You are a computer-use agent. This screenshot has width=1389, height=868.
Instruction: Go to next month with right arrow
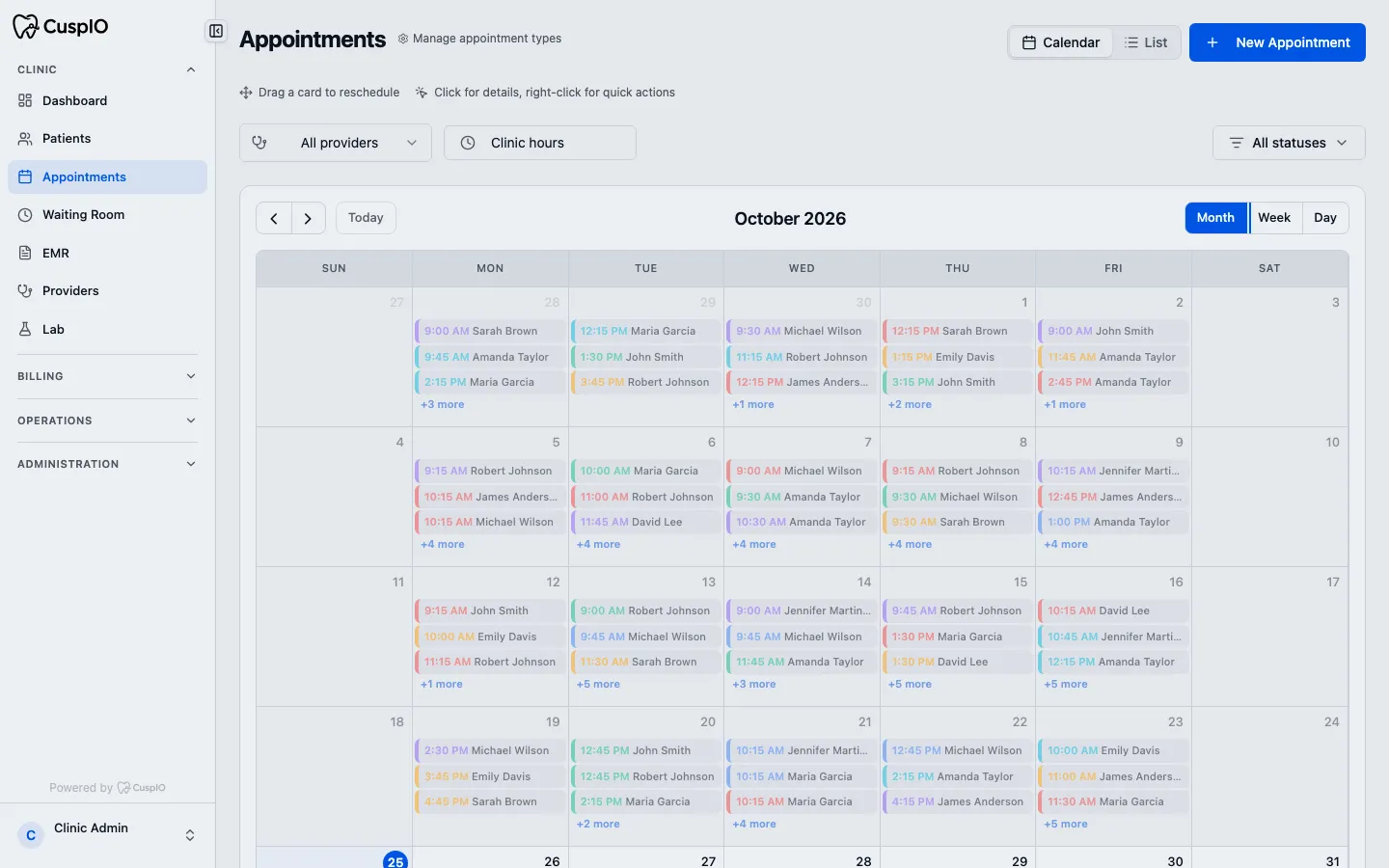click(308, 218)
